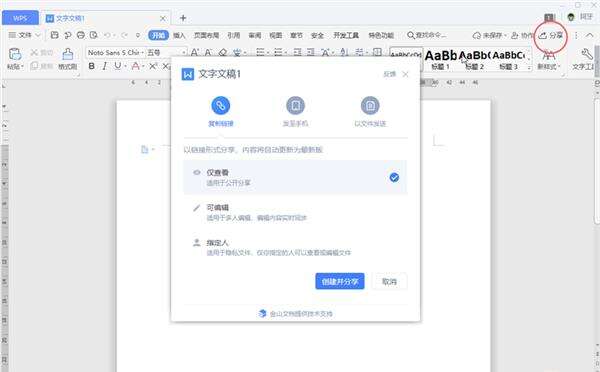Click the format painter brush icon

coord(68,54)
